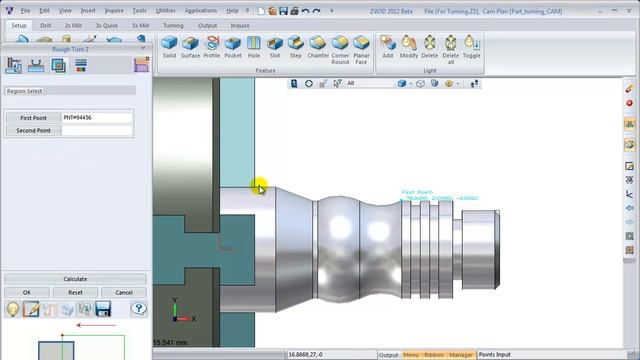The width and height of the screenshot is (640, 360).
Task: Open dropdown arrow next to yellow sphere icon
Action: click(458, 84)
